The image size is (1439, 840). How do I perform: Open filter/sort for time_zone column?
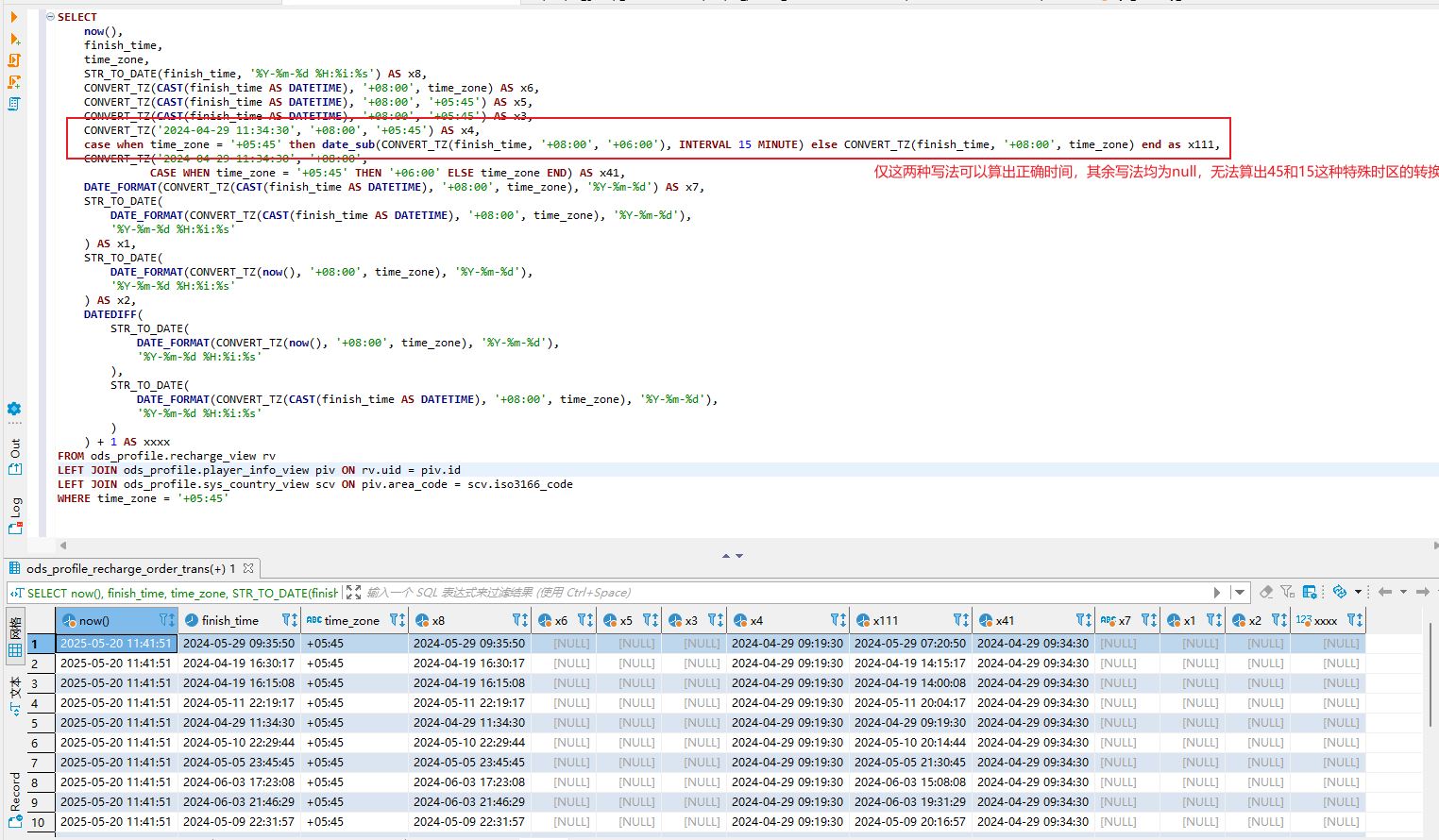point(397,620)
